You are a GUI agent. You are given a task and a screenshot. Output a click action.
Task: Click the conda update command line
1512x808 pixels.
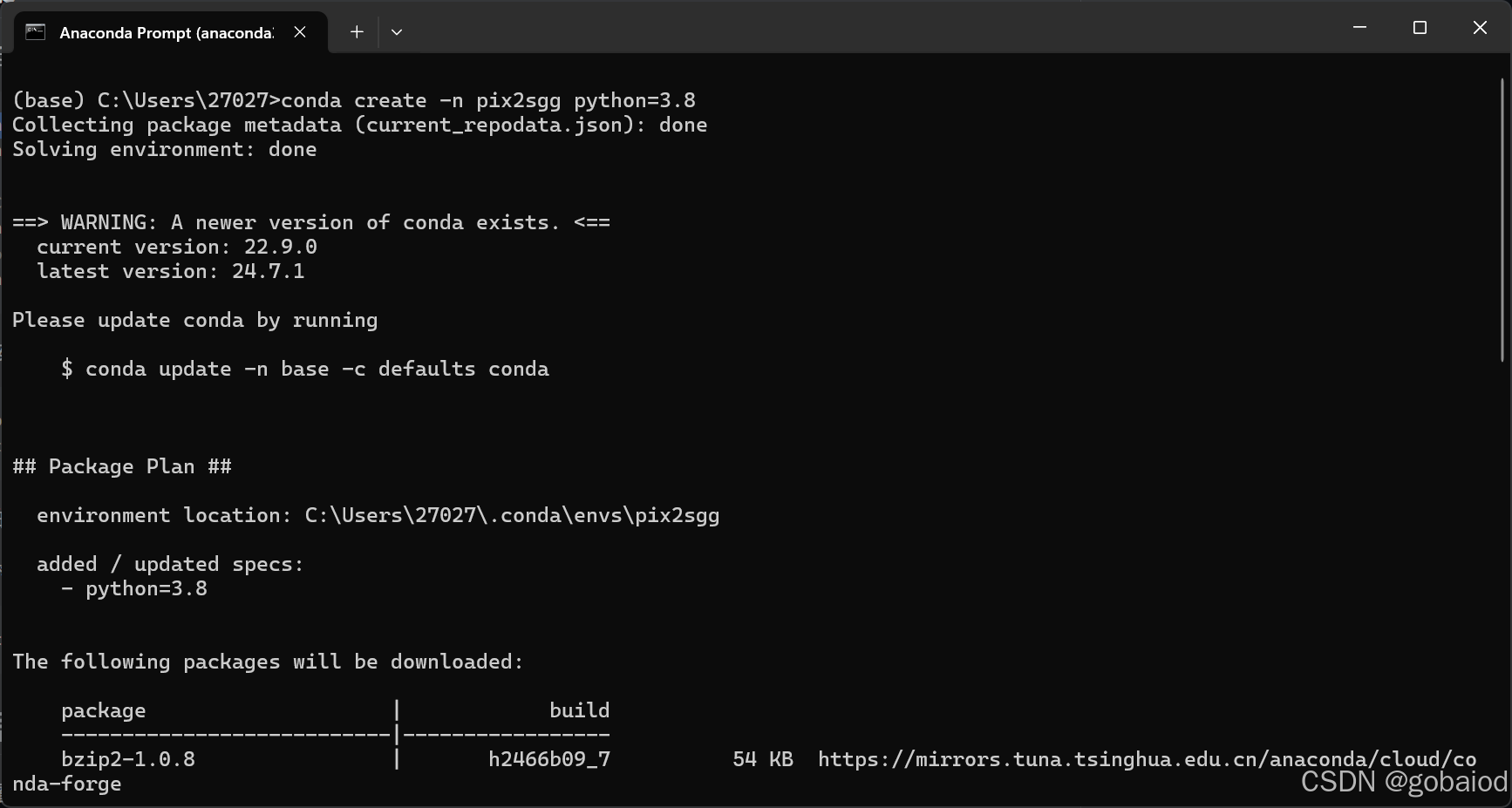pos(305,369)
